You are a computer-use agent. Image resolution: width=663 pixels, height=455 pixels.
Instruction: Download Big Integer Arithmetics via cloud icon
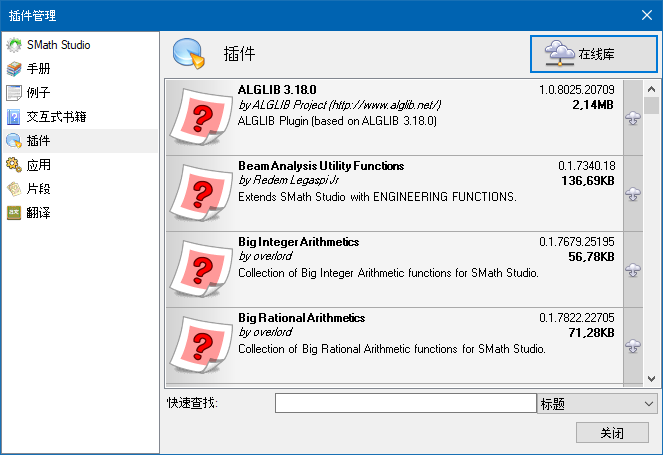tap(633, 270)
